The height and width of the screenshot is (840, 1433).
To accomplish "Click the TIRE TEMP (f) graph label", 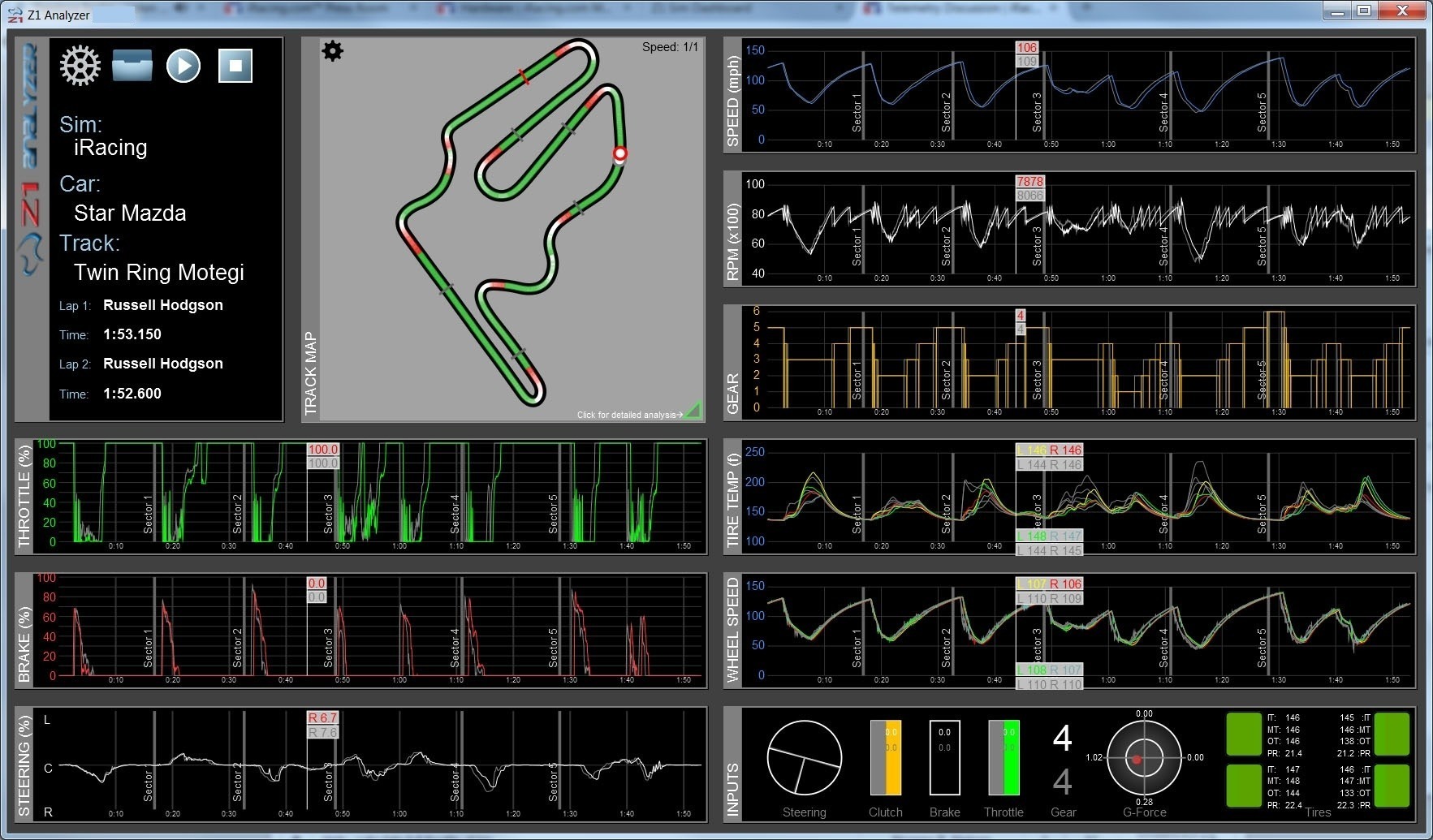I will (x=733, y=499).
